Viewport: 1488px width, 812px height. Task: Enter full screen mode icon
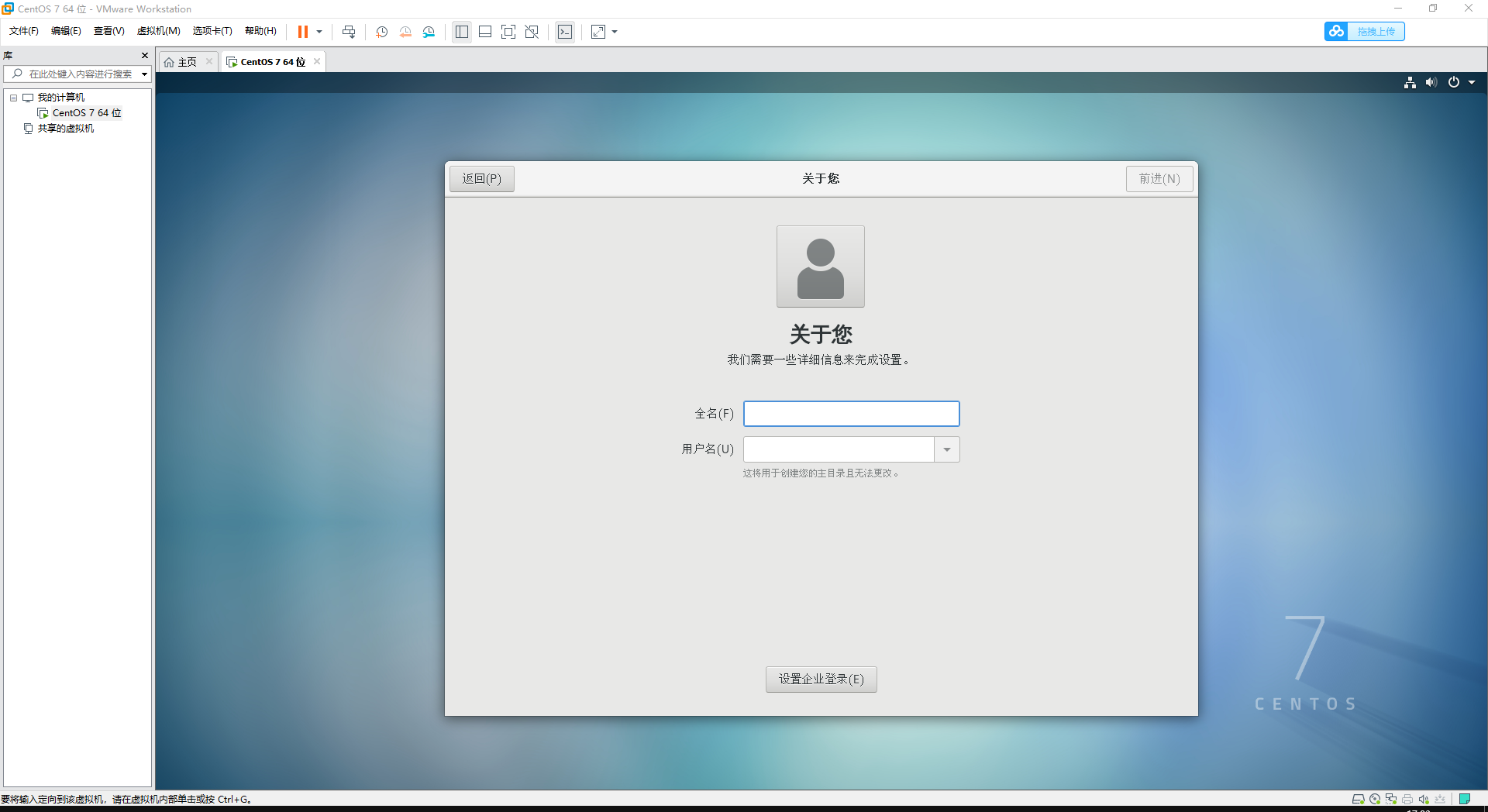[508, 32]
